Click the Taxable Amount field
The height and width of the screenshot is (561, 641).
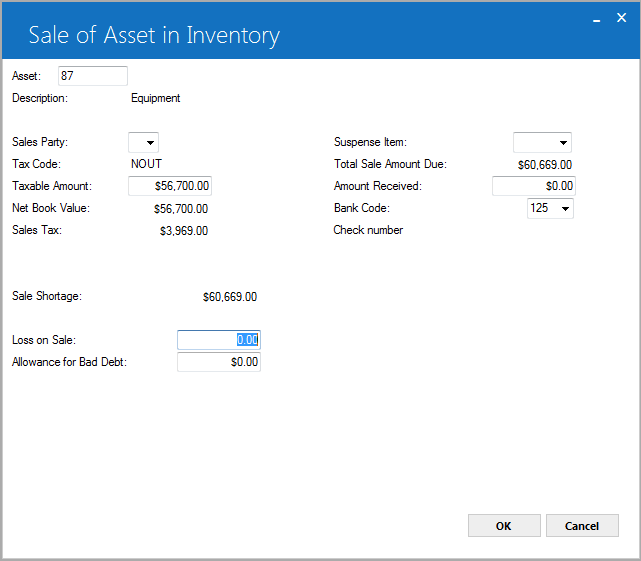[x=170, y=186]
